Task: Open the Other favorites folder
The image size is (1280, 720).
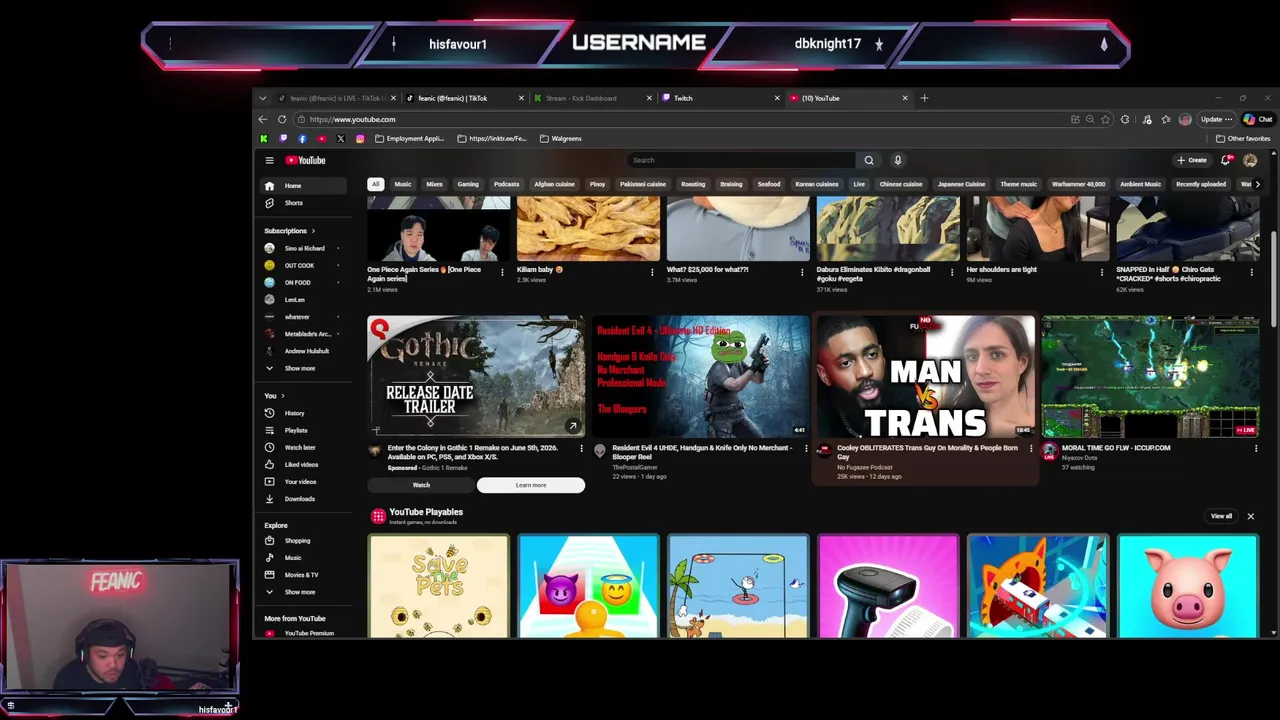Action: coord(1243,138)
